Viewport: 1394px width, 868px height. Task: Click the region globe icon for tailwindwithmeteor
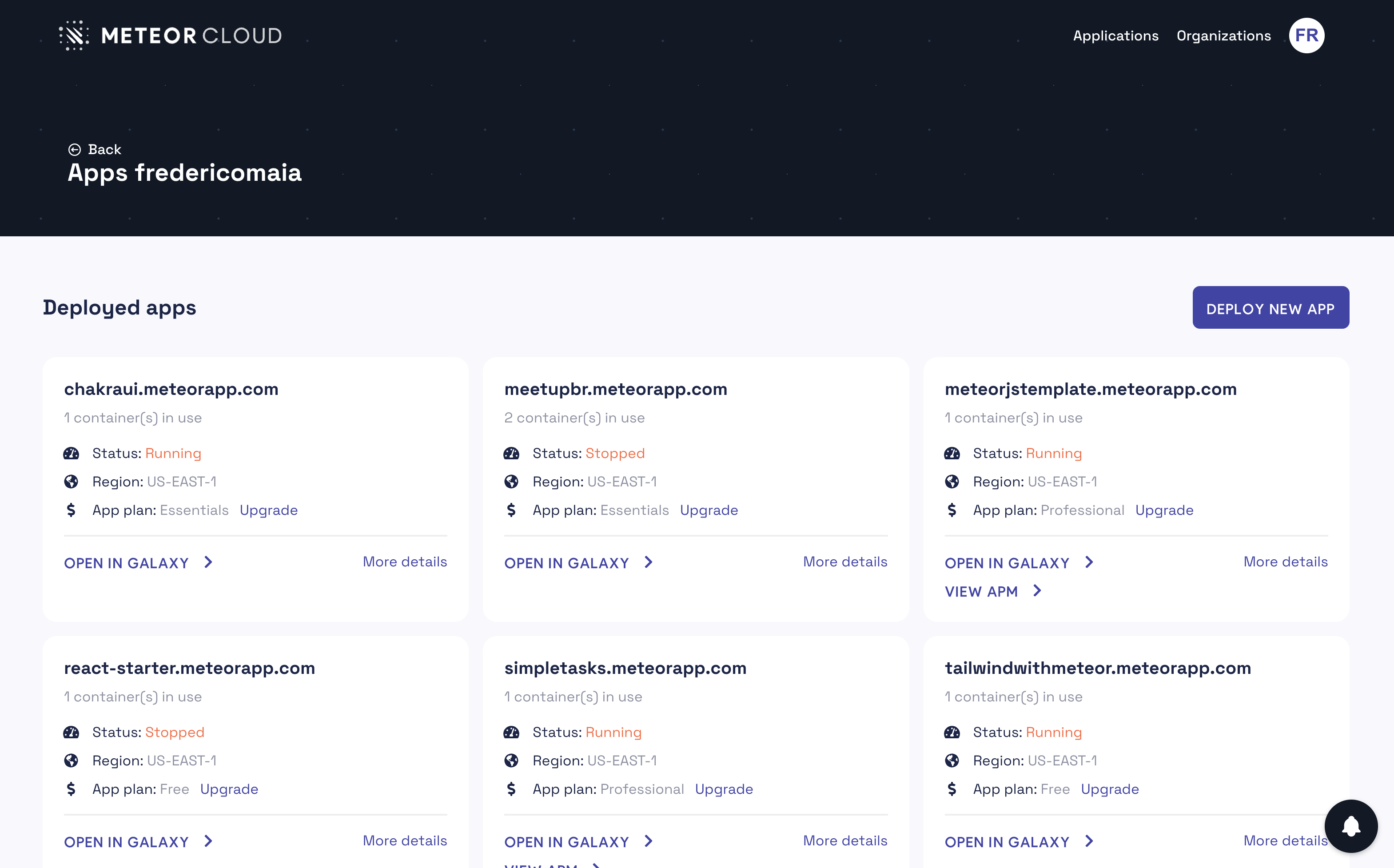[952, 760]
